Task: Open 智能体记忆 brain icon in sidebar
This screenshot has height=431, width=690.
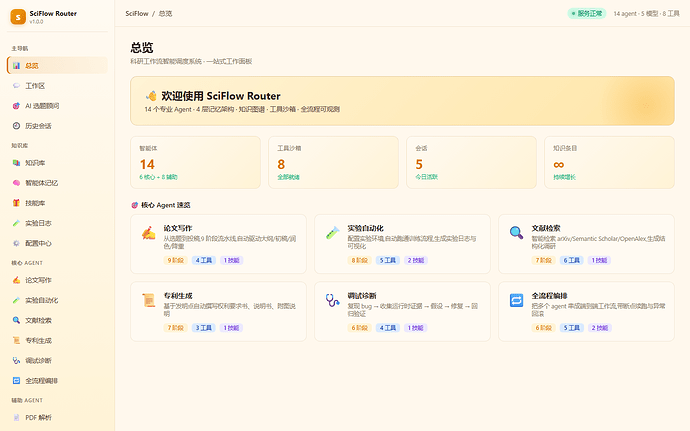Action: click(x=16, y=183)
